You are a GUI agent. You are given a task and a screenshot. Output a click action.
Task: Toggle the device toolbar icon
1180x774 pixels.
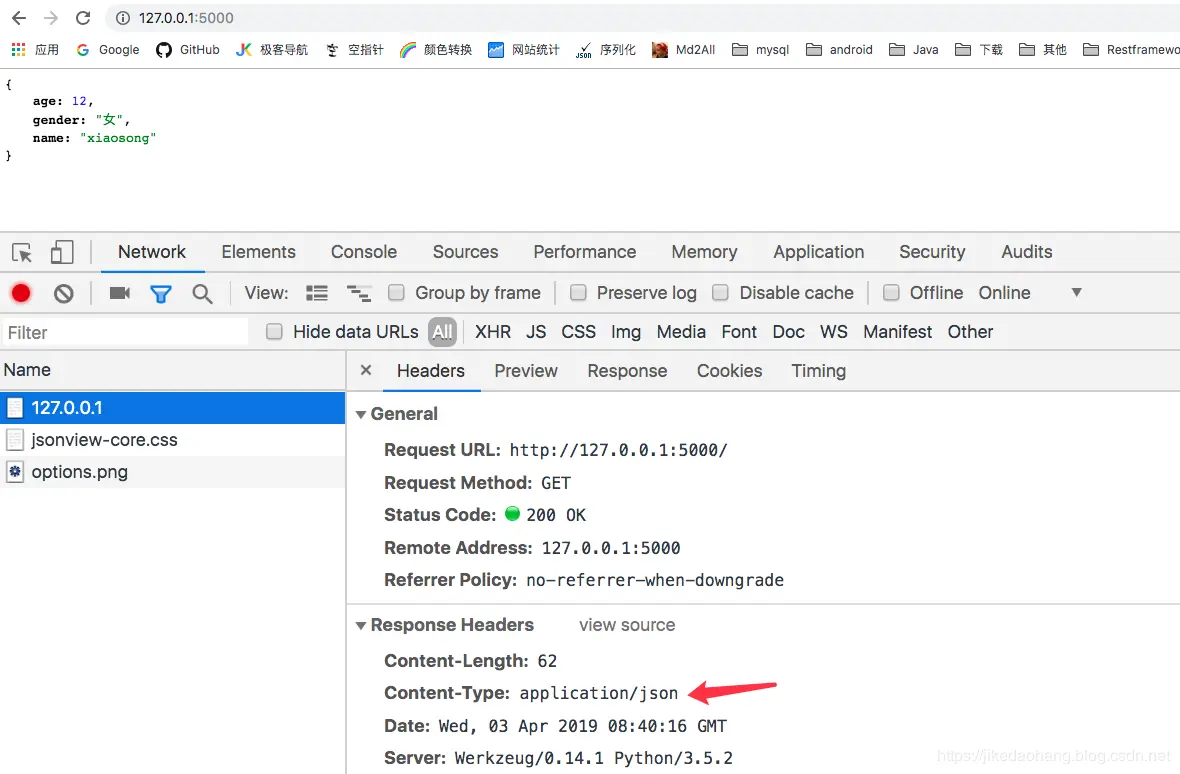62,252
